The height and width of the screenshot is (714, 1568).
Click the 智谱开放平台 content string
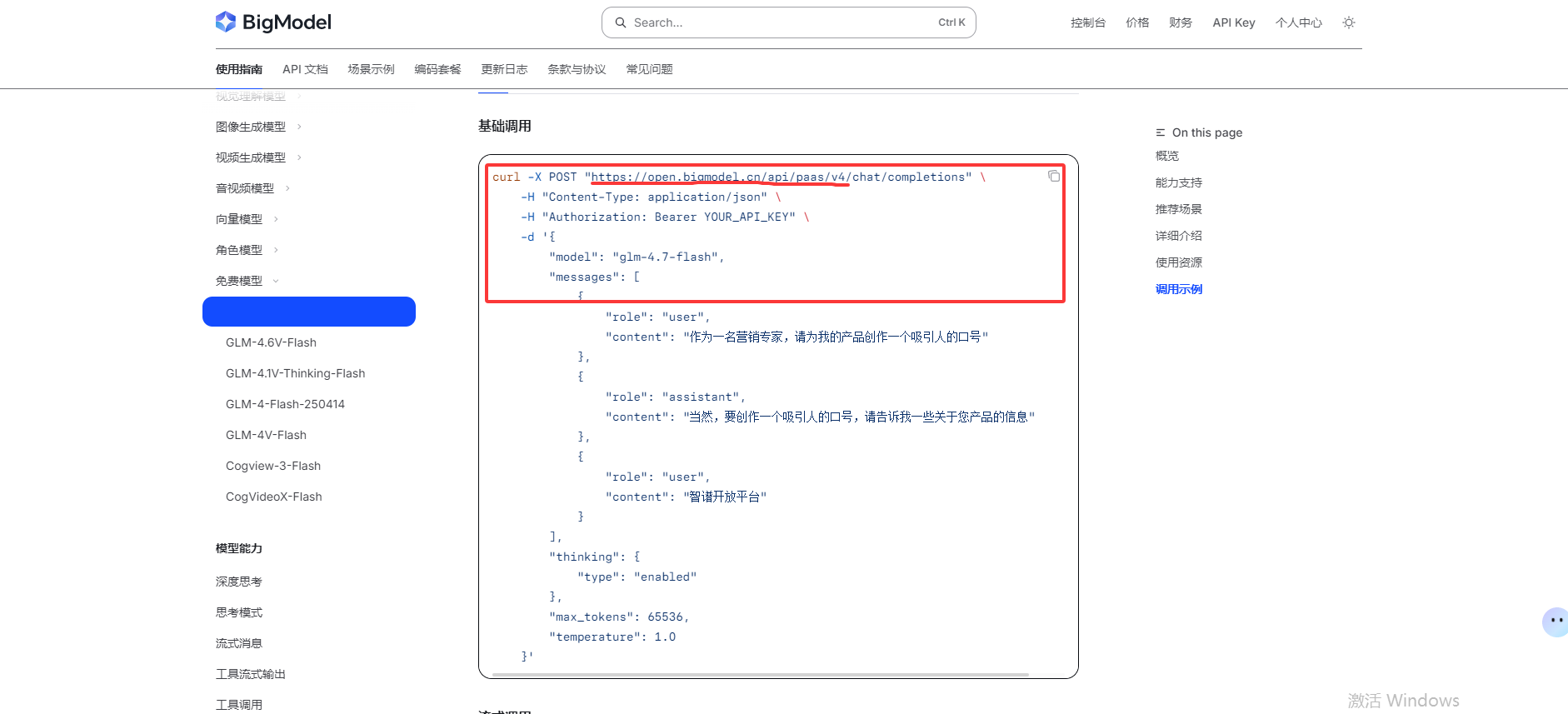725,497
